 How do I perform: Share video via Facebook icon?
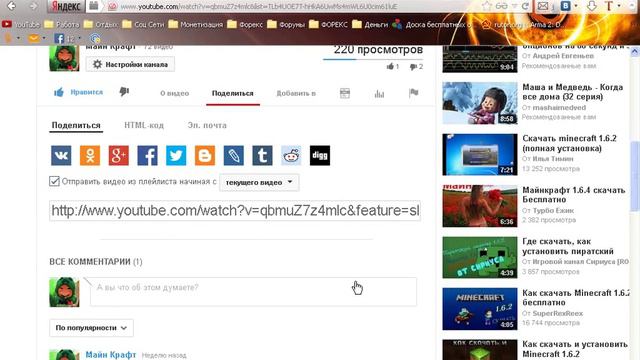(x=147, y=156)
